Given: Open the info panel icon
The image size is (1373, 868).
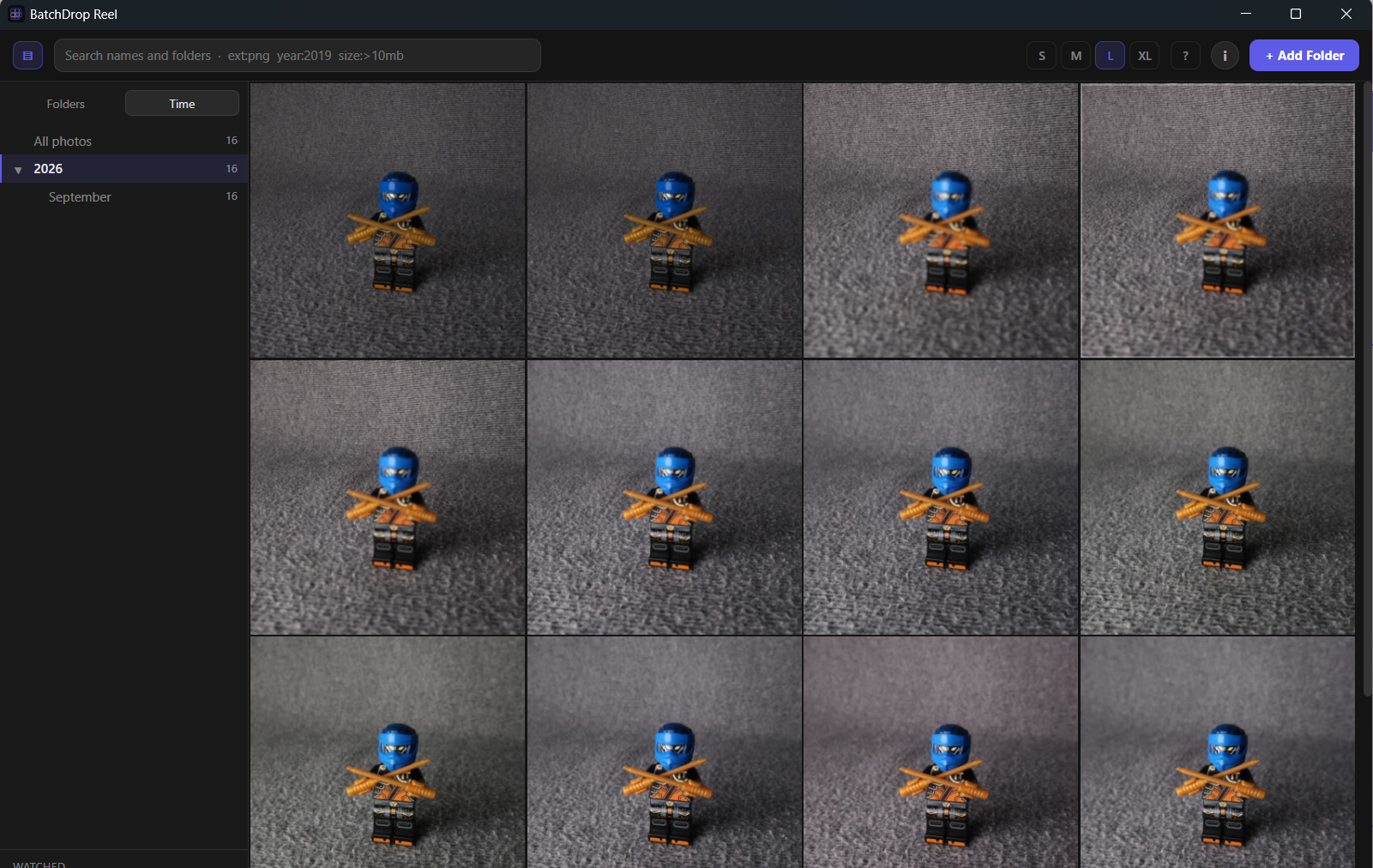Looking at the screenshot, I should click(1225, 56).
